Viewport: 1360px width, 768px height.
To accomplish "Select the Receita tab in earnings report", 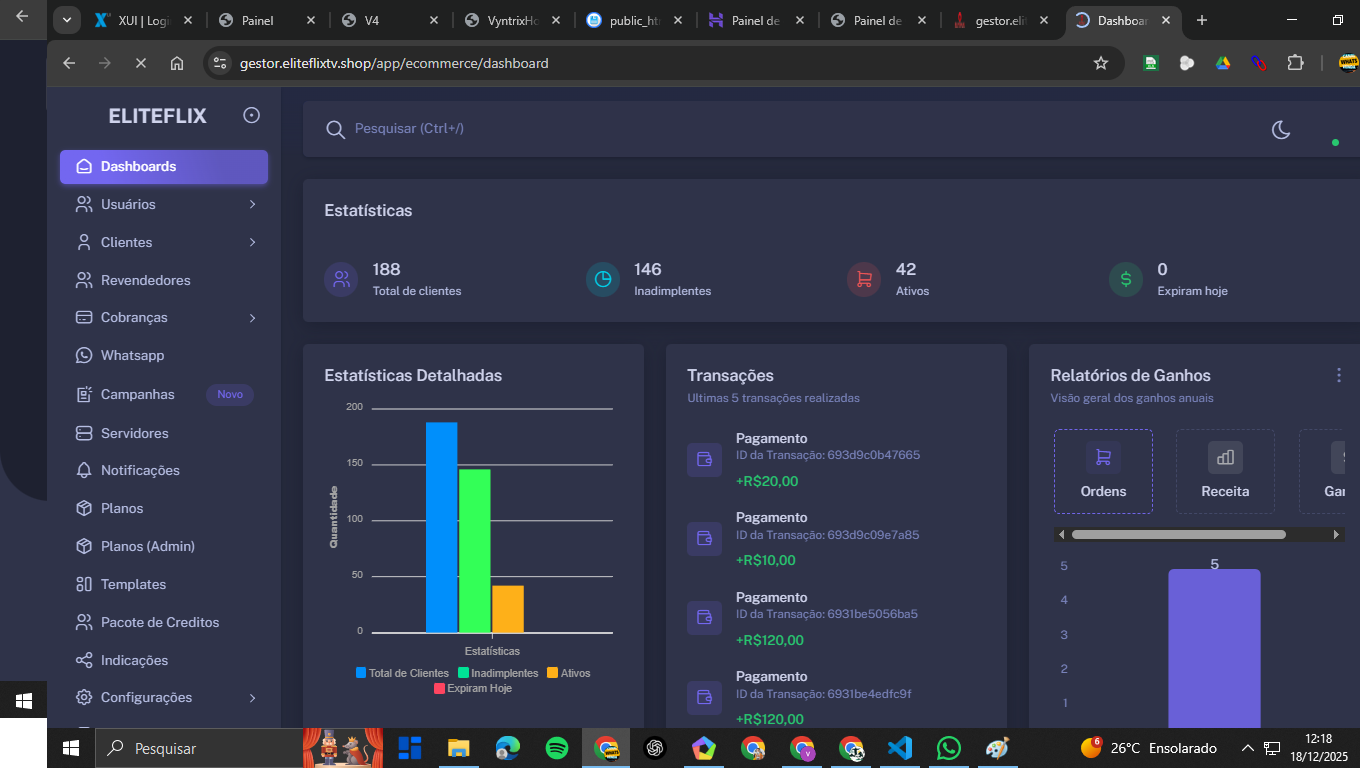I will coord(1225,472).
